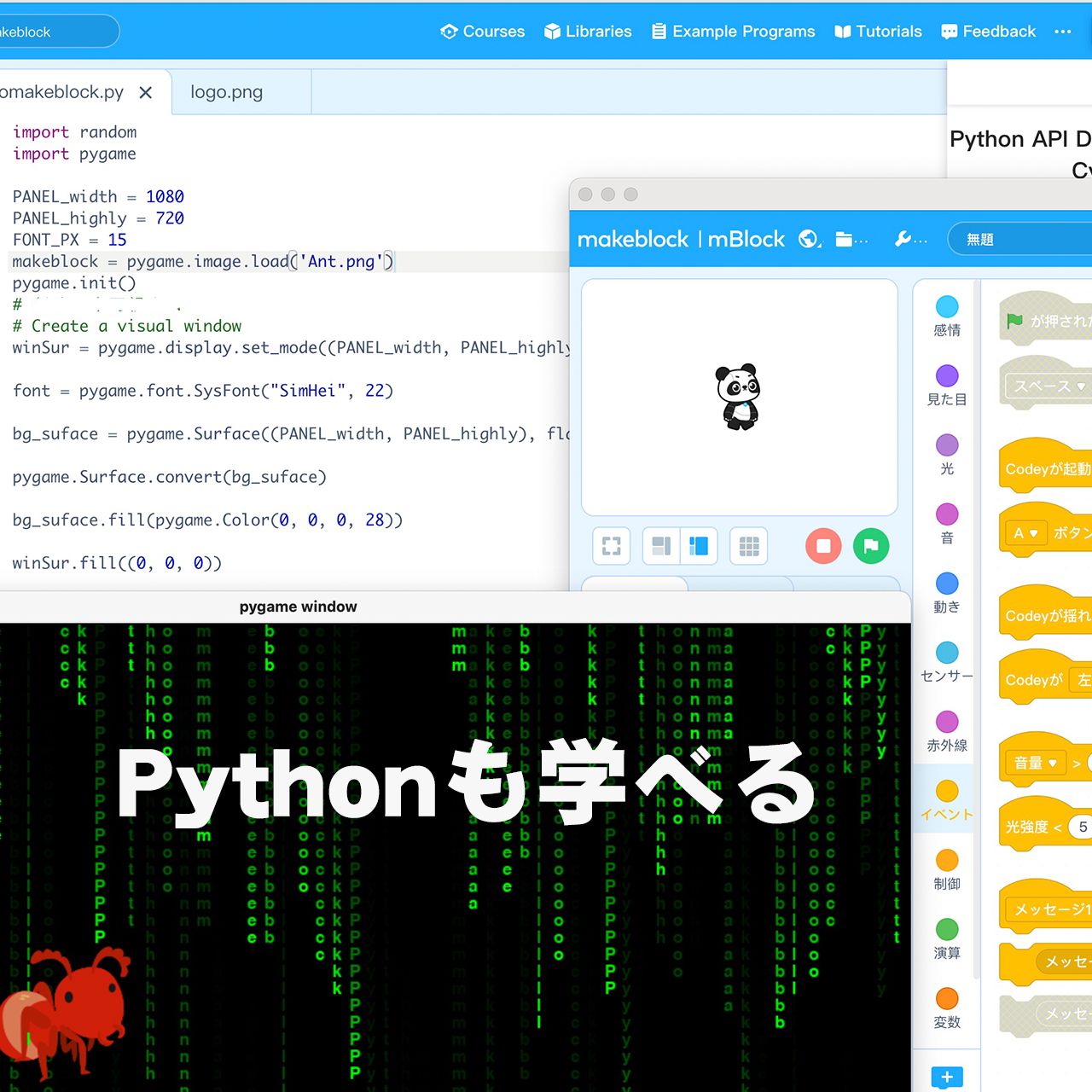The height and width of the screenshot is (1092, 1092).
Task: Select the 制御 block category
Action: 947,869
